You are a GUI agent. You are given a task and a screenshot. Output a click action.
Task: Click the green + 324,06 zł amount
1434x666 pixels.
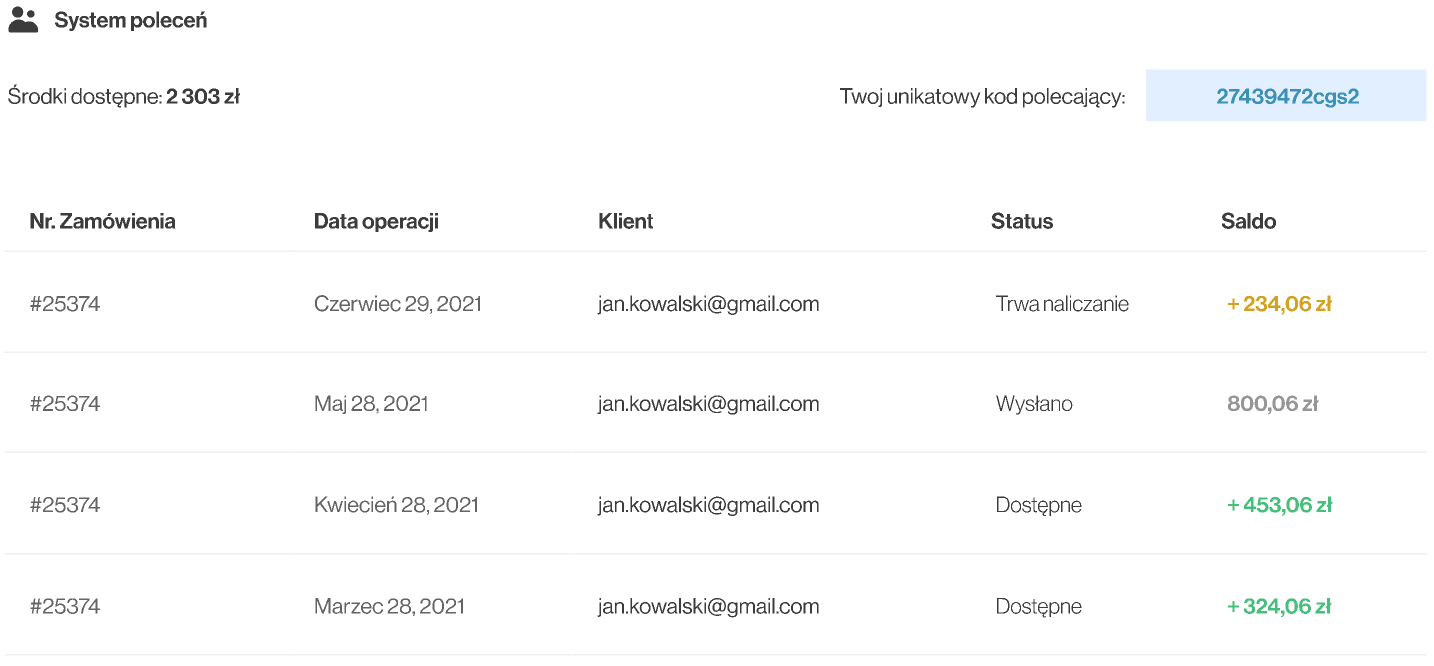(1279, 606)
